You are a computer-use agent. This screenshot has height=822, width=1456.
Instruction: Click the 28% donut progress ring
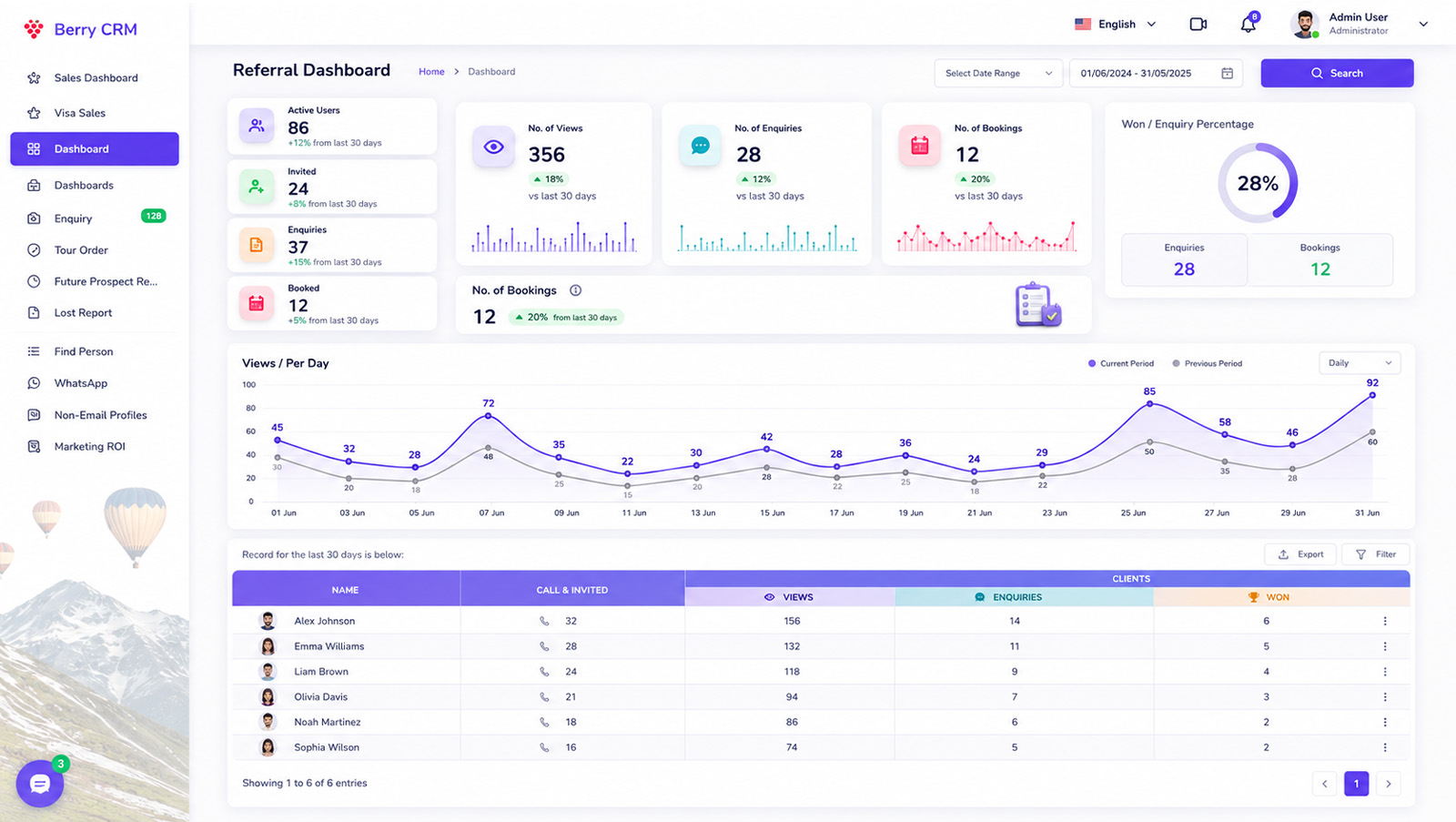click(x=1258, y=184)
